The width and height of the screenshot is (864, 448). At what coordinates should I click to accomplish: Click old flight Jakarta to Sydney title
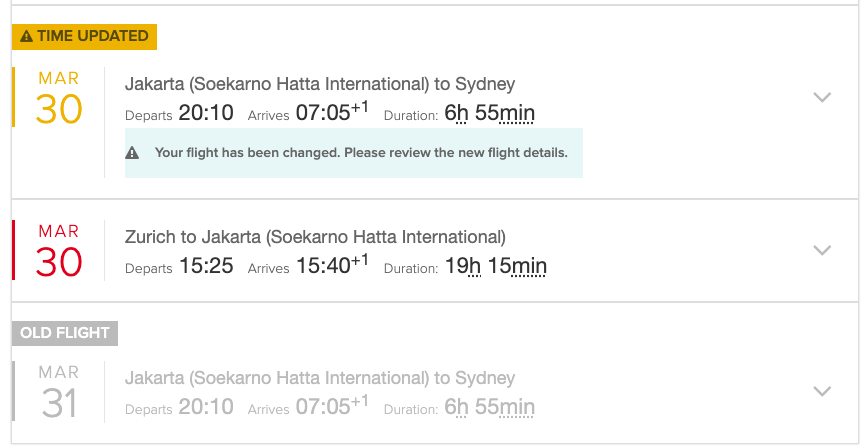[x=320, y=378]
